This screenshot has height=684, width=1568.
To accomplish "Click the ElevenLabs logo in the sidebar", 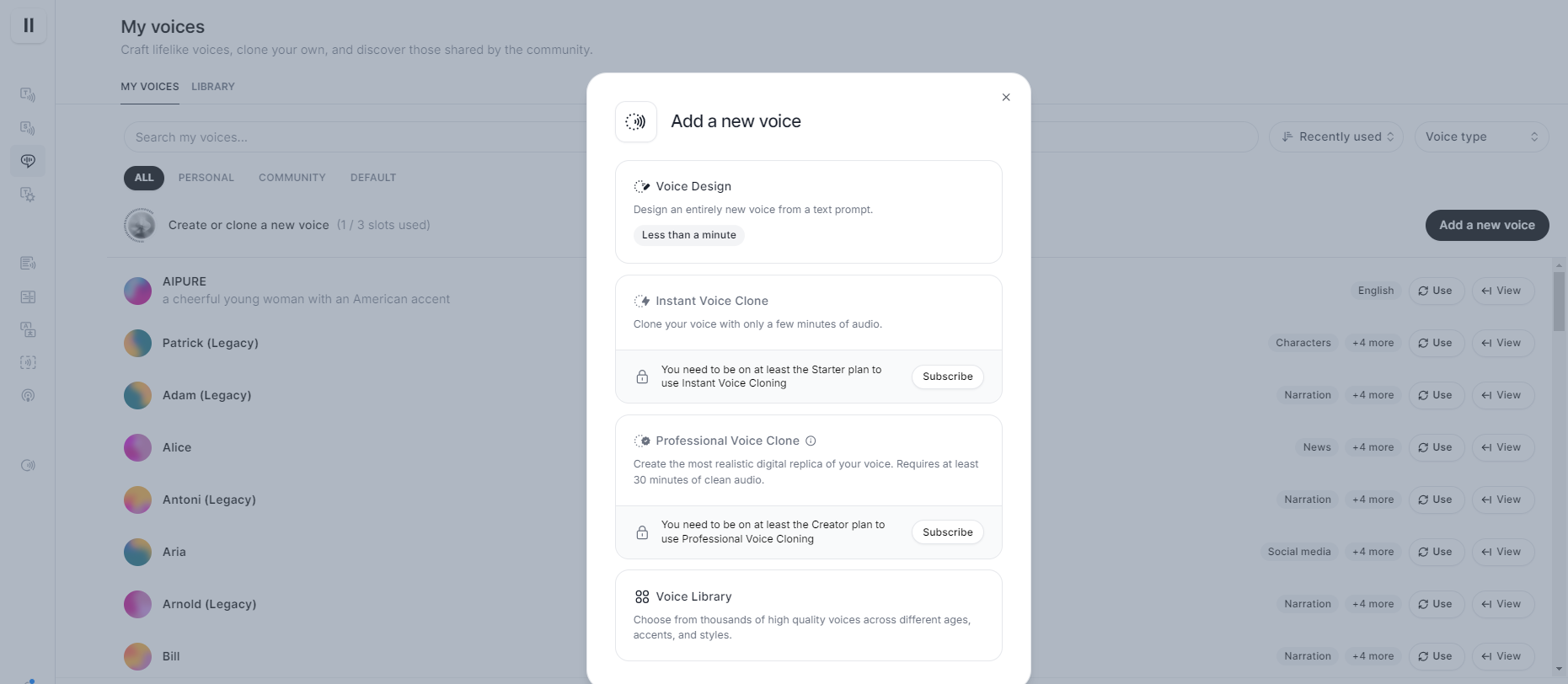I will (29, 25).
